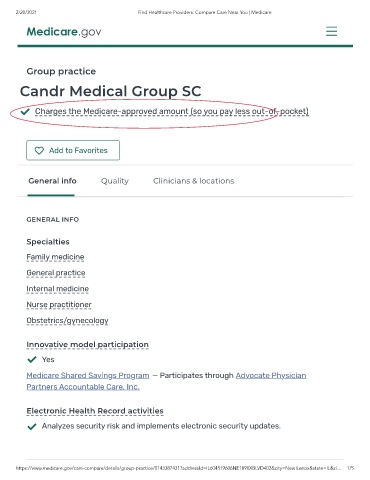370x480 pixels.
Task: Click heart icon in Add to Favorites
Action: point(39,151)
